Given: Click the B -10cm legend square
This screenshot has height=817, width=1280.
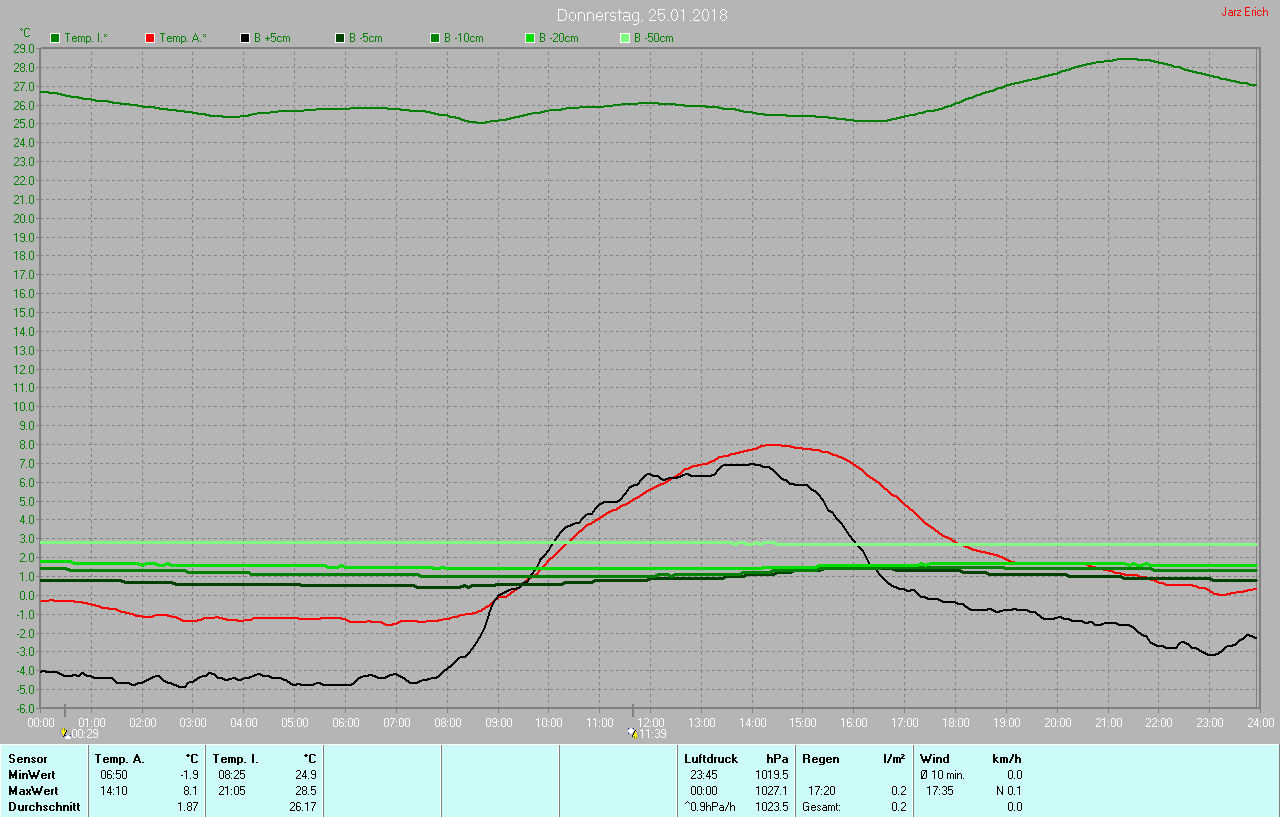Looking at the screenshot, I should [x=435, y=38].
